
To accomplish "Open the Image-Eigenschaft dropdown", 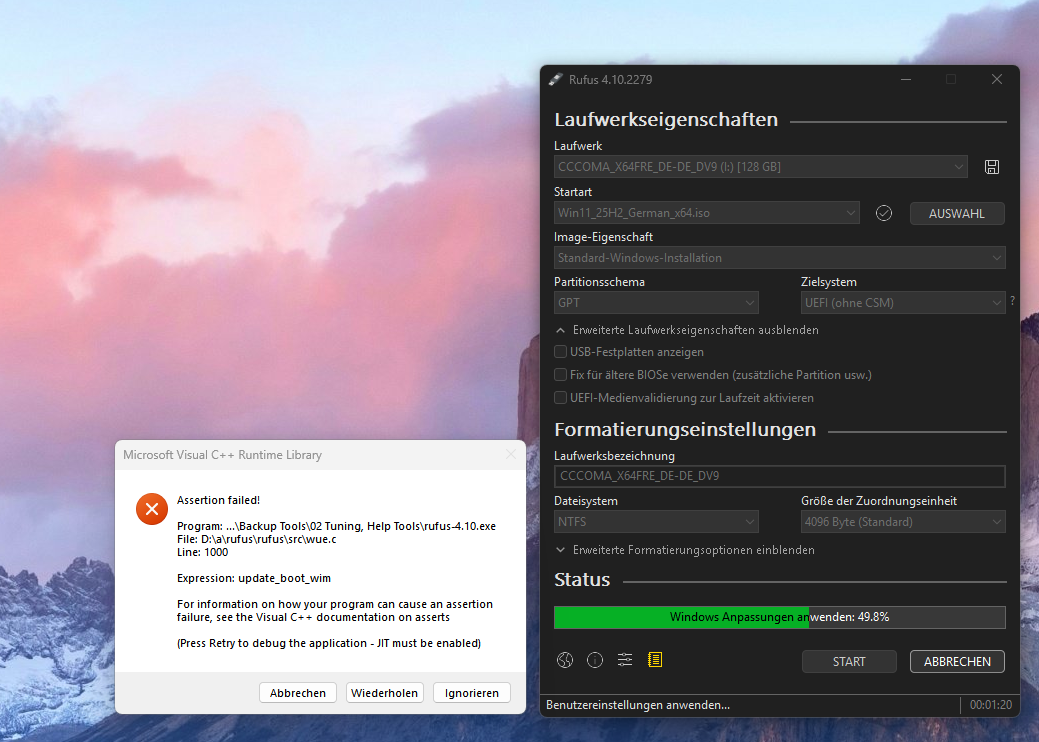I will (779, 258).
